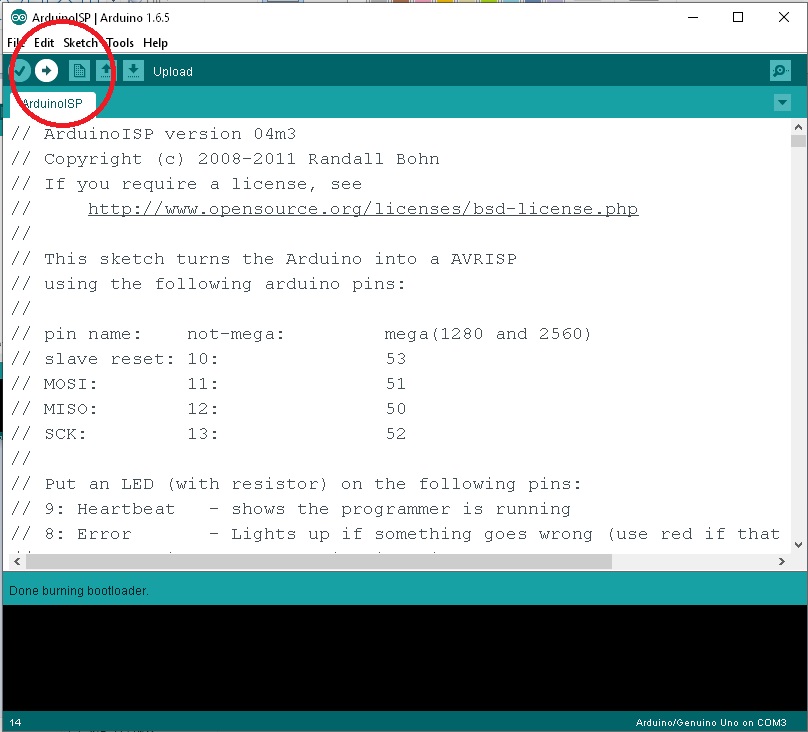Select the ArduinoISP sketch tab
The height and width of the screenshot is (732, 808).
tap(53, 104)
